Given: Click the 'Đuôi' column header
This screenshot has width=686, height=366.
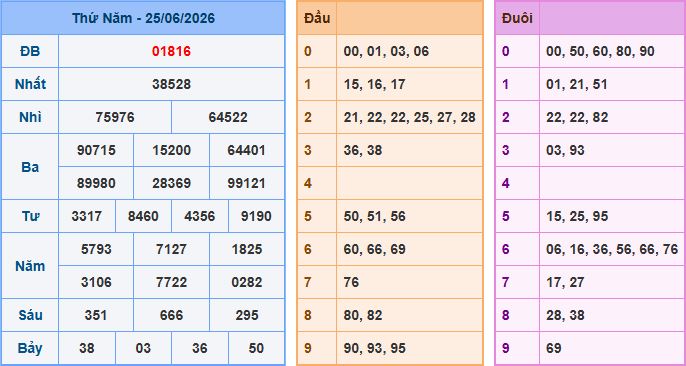Looking at the screenshot, I should 517,18.
